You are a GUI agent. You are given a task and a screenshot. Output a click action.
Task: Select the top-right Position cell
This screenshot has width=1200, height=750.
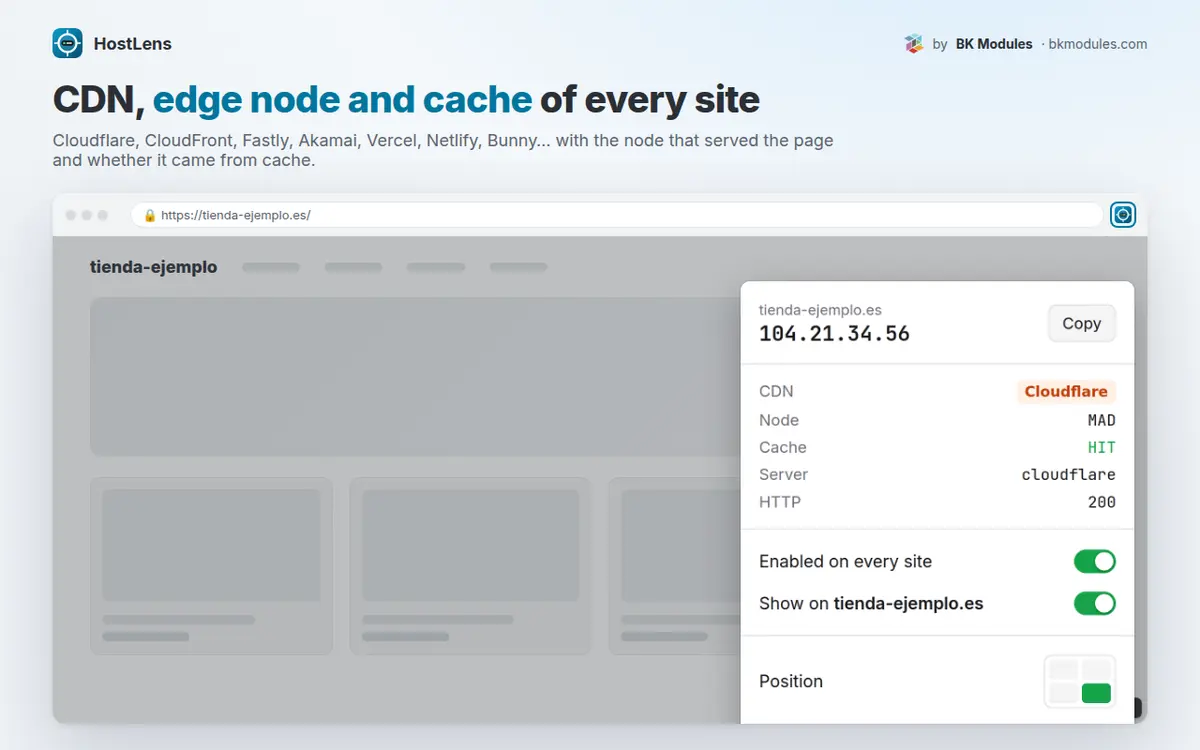click(x=1096, y=669)
